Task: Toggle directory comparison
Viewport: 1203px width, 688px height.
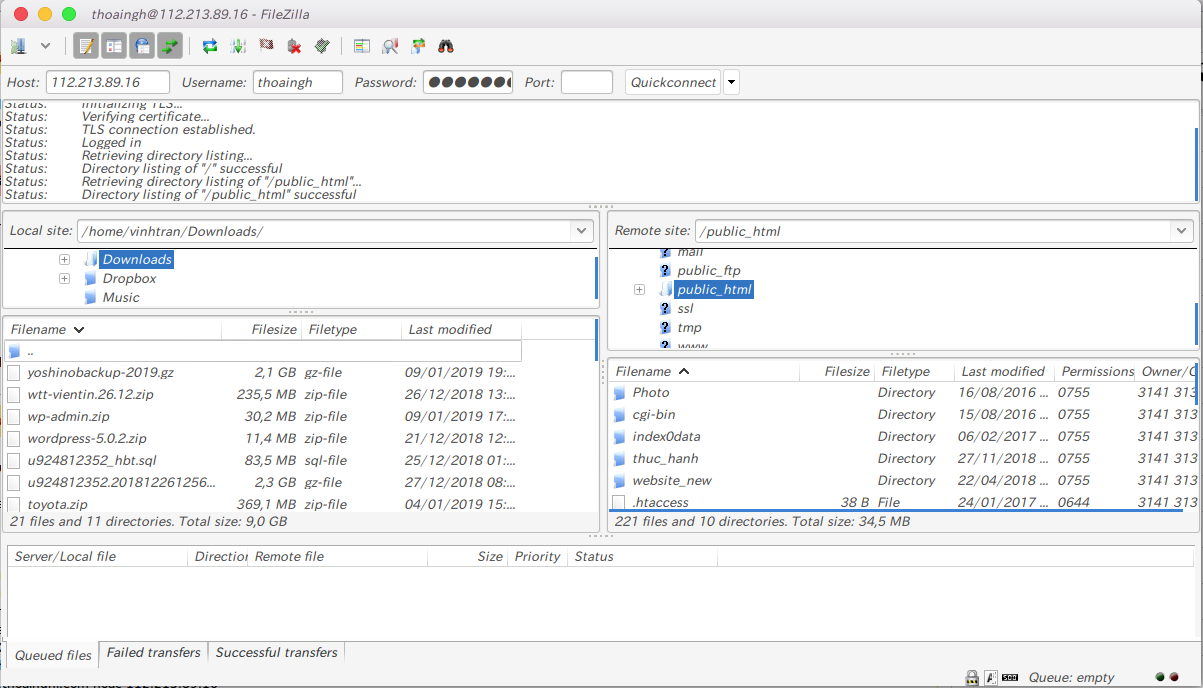Action: (390, 46)
